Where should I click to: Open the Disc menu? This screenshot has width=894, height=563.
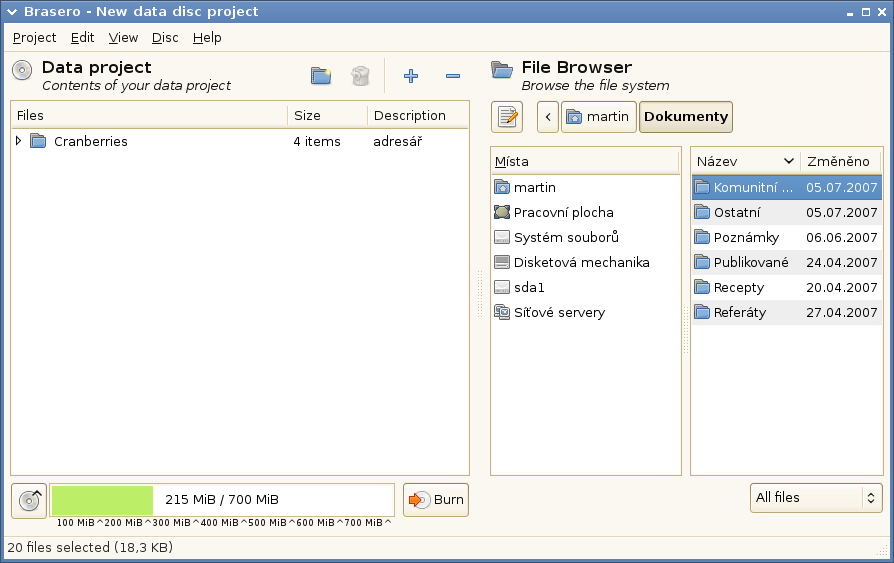point(165,38)
